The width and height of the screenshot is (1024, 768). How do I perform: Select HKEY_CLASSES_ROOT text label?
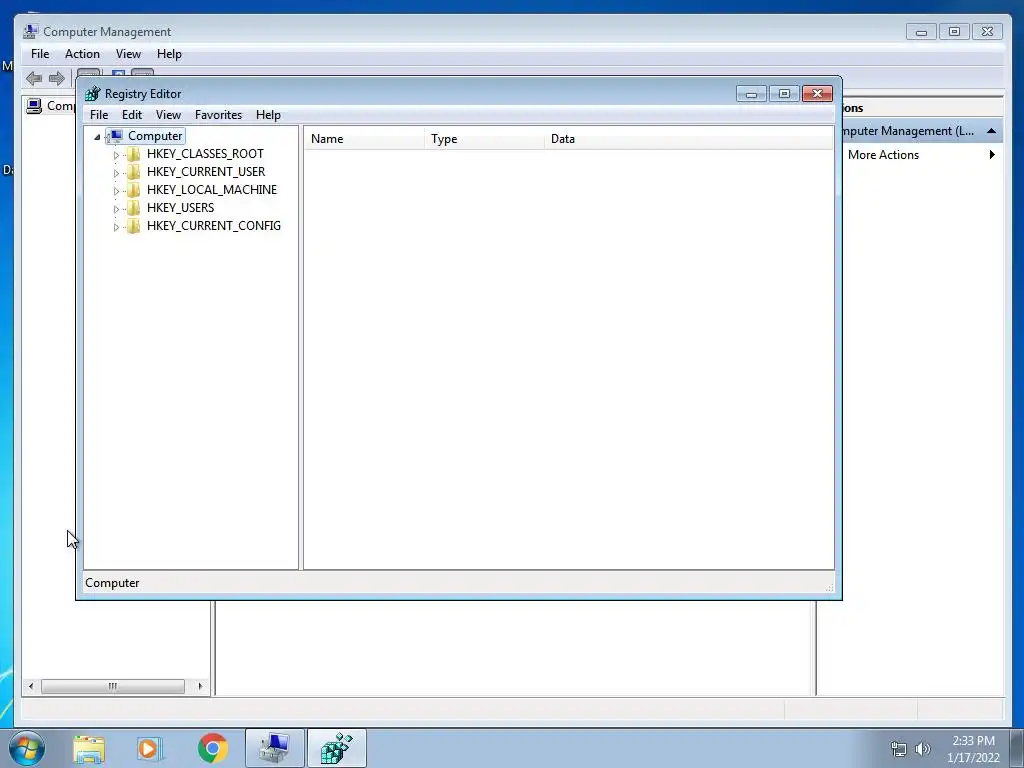[205, 154]
